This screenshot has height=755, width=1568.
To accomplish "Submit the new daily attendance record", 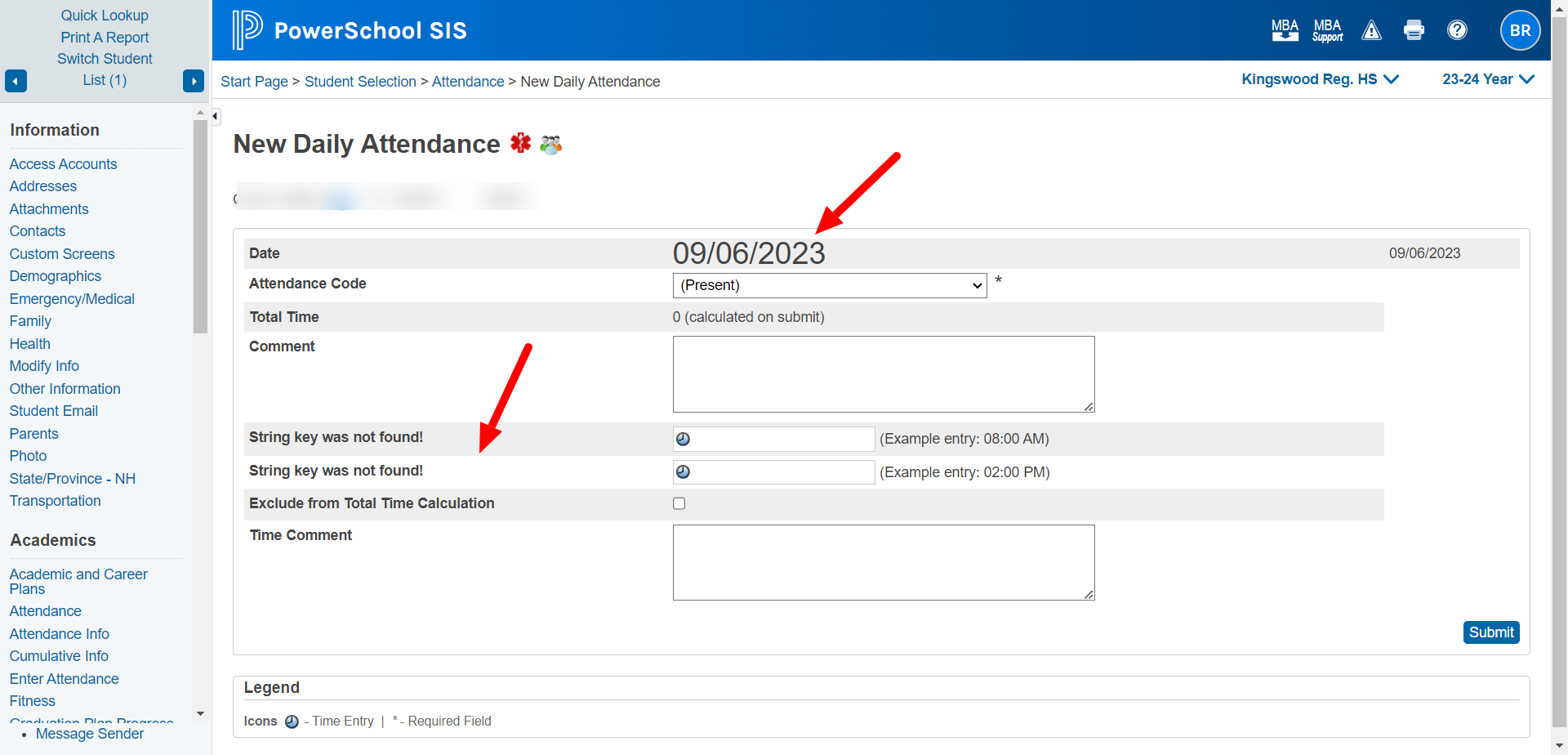I will click(x=1490, y=632).
